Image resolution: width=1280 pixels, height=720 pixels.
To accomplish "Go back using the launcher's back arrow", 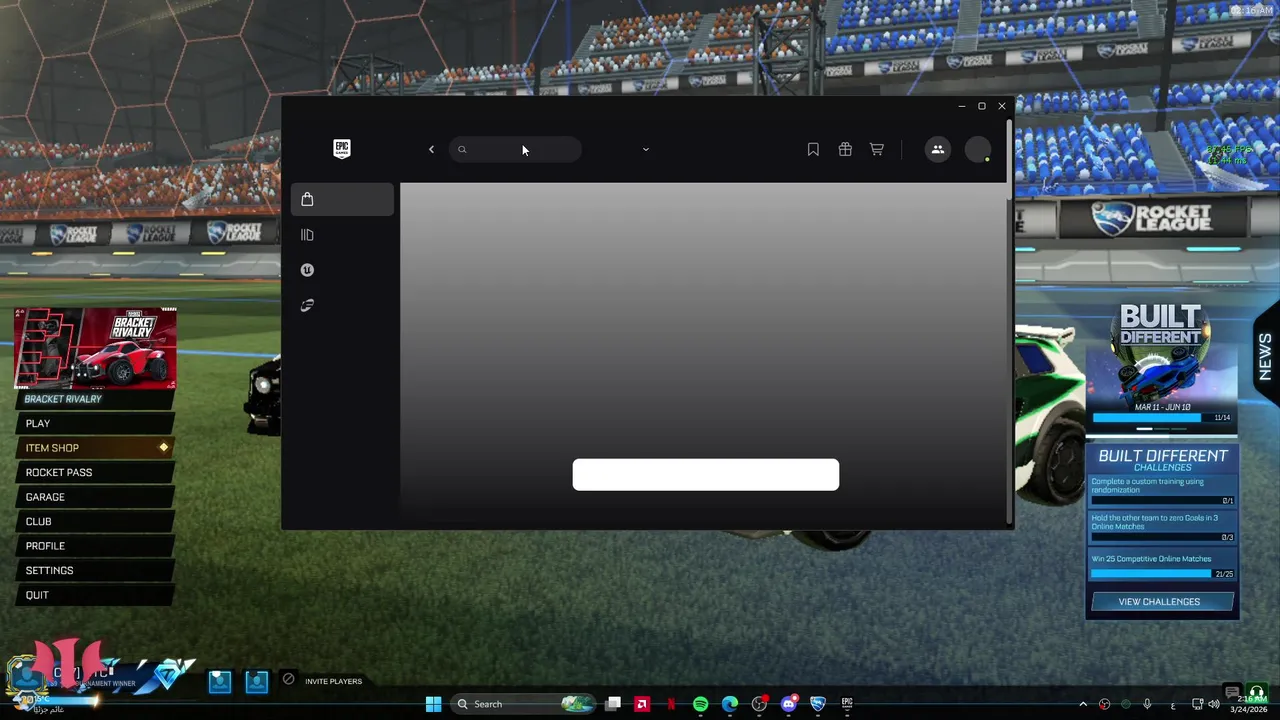I will click(x=431, y=150).
